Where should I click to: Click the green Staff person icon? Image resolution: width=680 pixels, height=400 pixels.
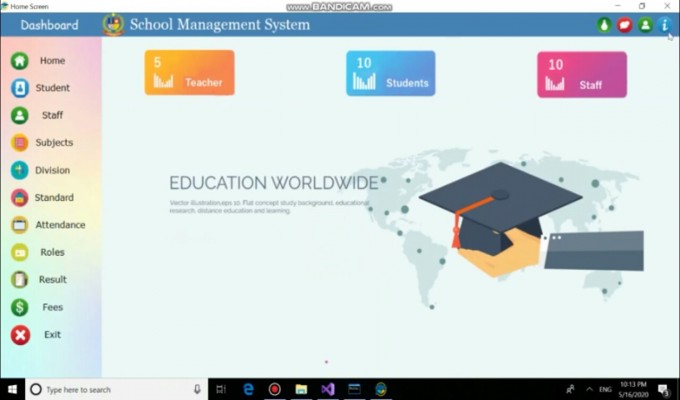tap(20, 115)
